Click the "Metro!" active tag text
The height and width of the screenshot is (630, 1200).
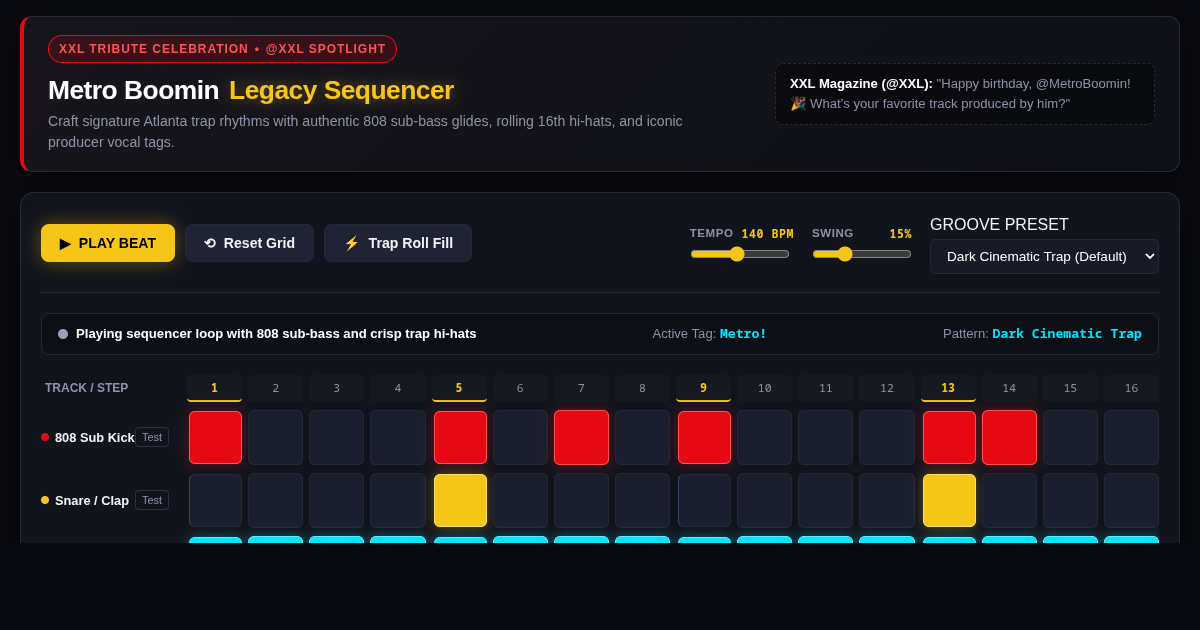(x=743, y=334)
